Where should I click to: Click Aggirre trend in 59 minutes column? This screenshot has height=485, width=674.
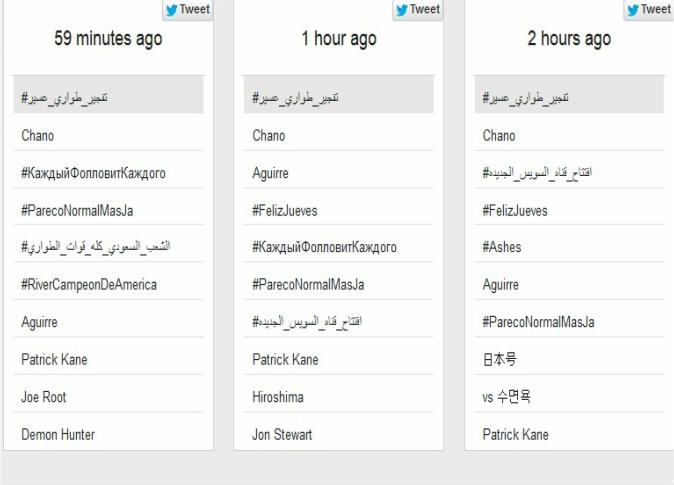point(39,322)
